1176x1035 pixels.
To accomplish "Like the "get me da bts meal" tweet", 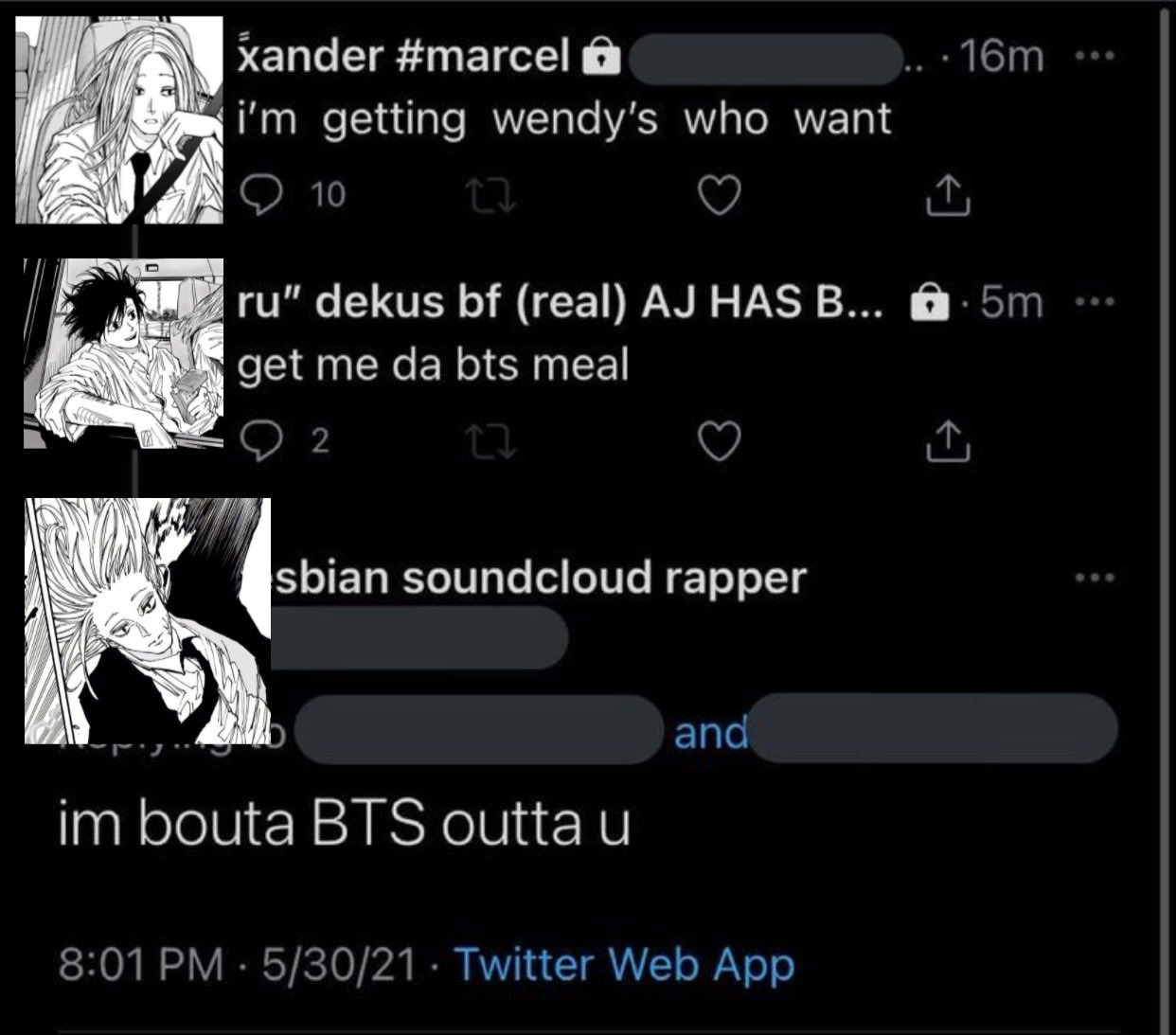I will tap(718, 440).
